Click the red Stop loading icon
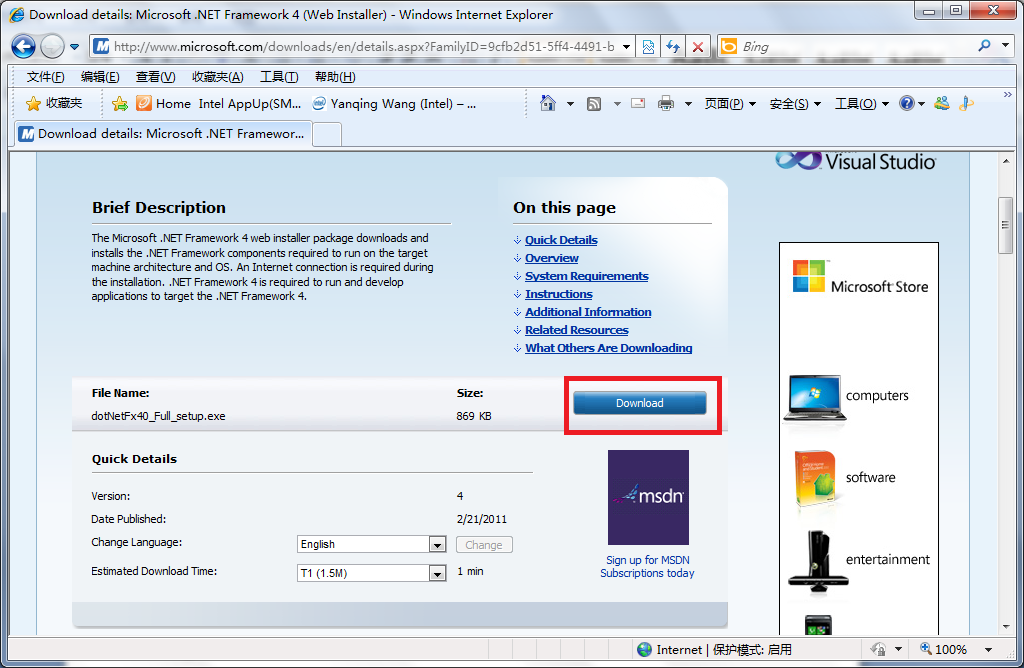 click(698, 46)
